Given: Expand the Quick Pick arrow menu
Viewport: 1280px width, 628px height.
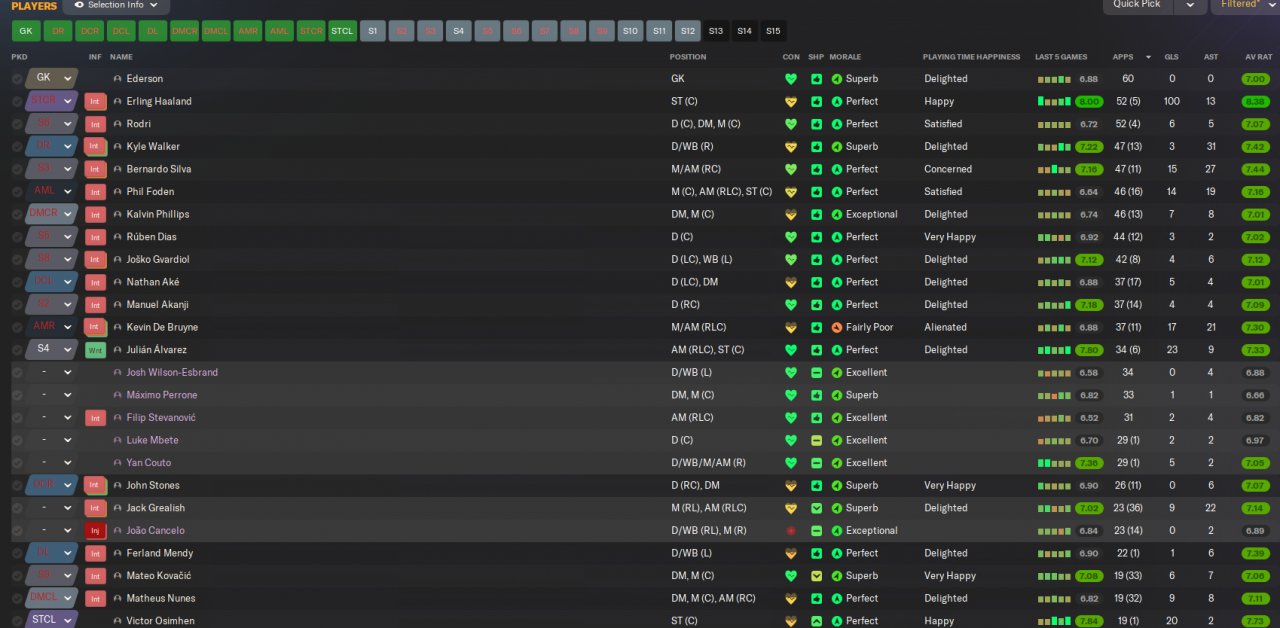Looking at the screenshot, I should pos(1190,4).
